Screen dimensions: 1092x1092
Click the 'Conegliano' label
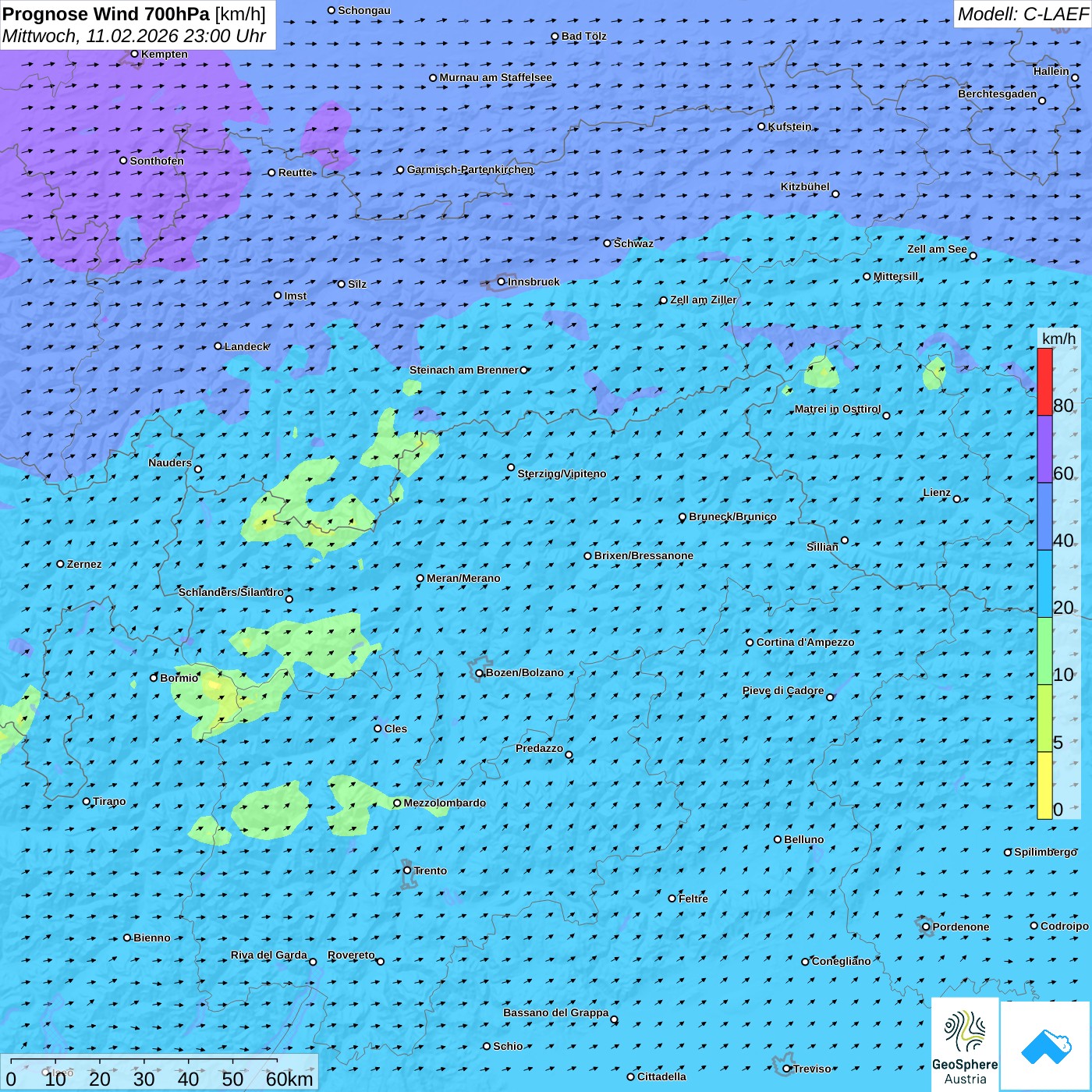[842, 961]
